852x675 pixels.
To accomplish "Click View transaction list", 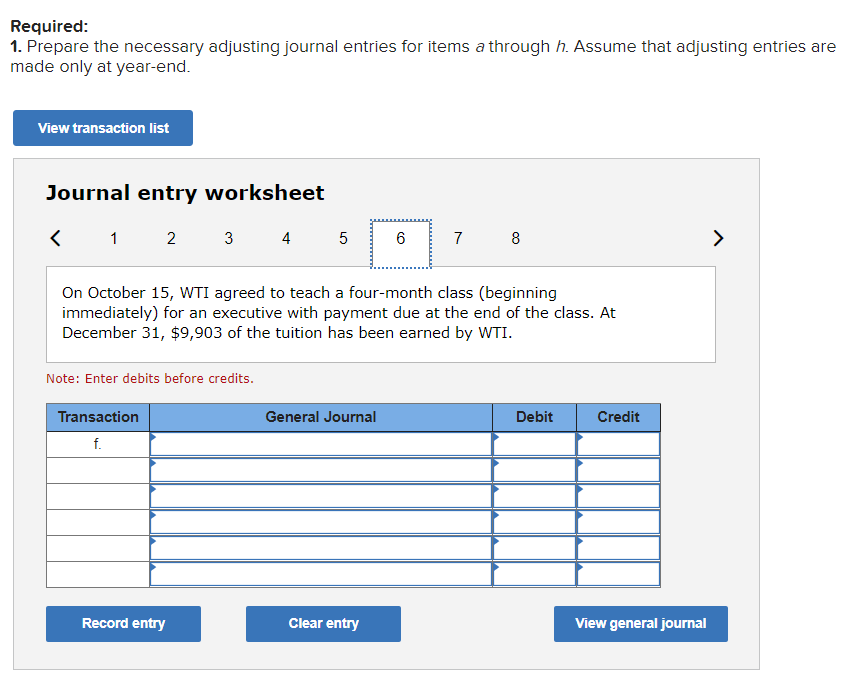I will click(x=102, y=127).
